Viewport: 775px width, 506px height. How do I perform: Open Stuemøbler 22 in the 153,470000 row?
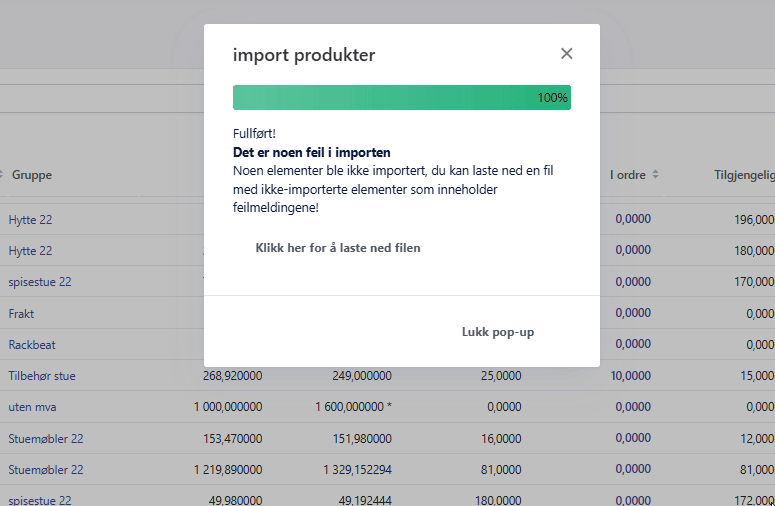point(46,438)
